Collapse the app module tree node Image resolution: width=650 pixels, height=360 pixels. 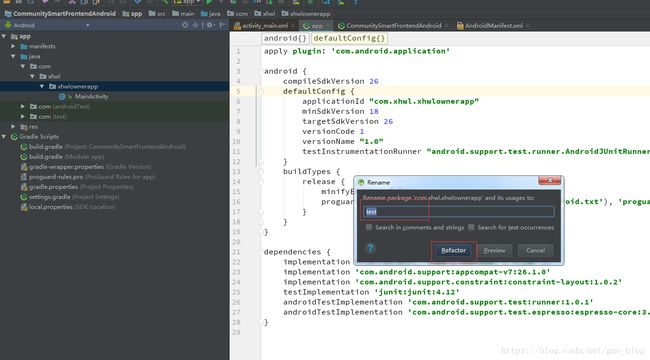click(x=4, y=36)
